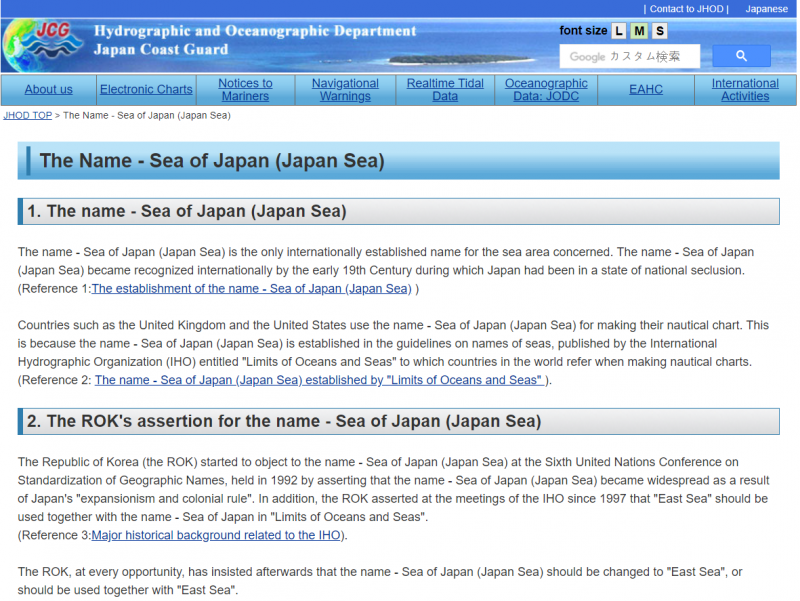Follow Reference 2 Limits of Oceans and Seas link
Screen dimensions: 800x601
pos(320,380)
